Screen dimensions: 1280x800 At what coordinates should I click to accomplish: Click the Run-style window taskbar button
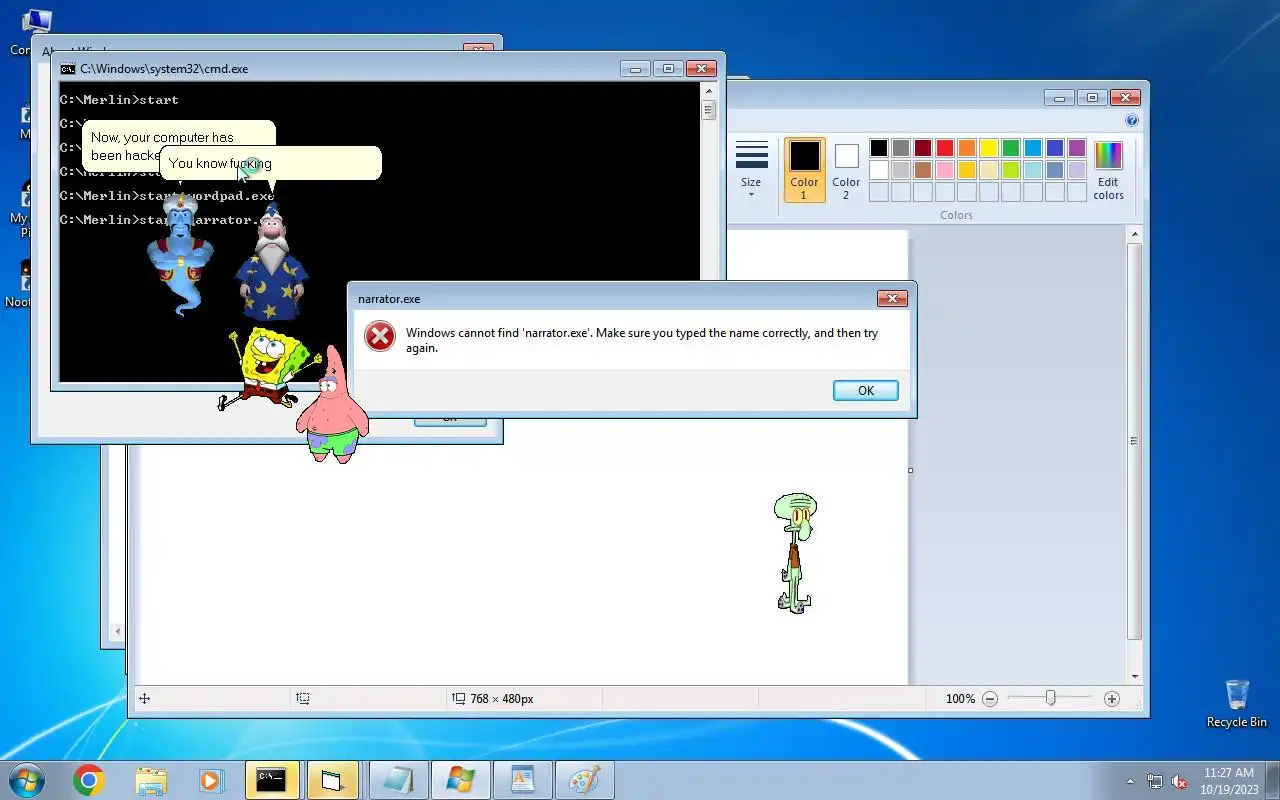tap(334, 780)
